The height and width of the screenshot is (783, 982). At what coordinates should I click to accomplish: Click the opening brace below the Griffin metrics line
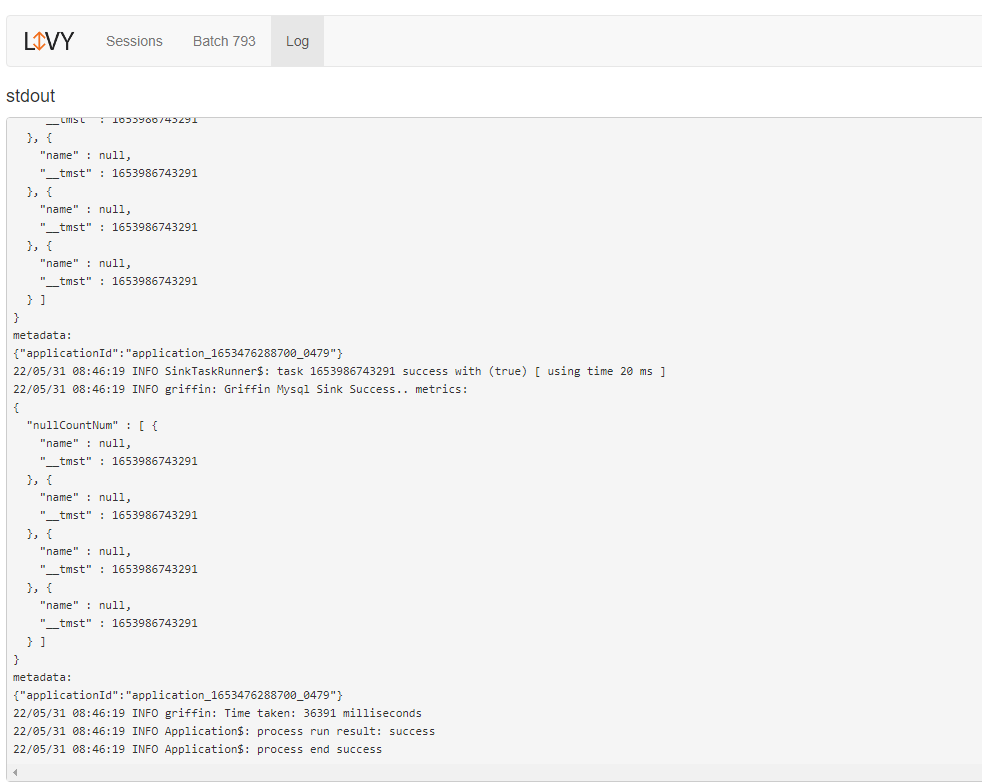[16, 407]
